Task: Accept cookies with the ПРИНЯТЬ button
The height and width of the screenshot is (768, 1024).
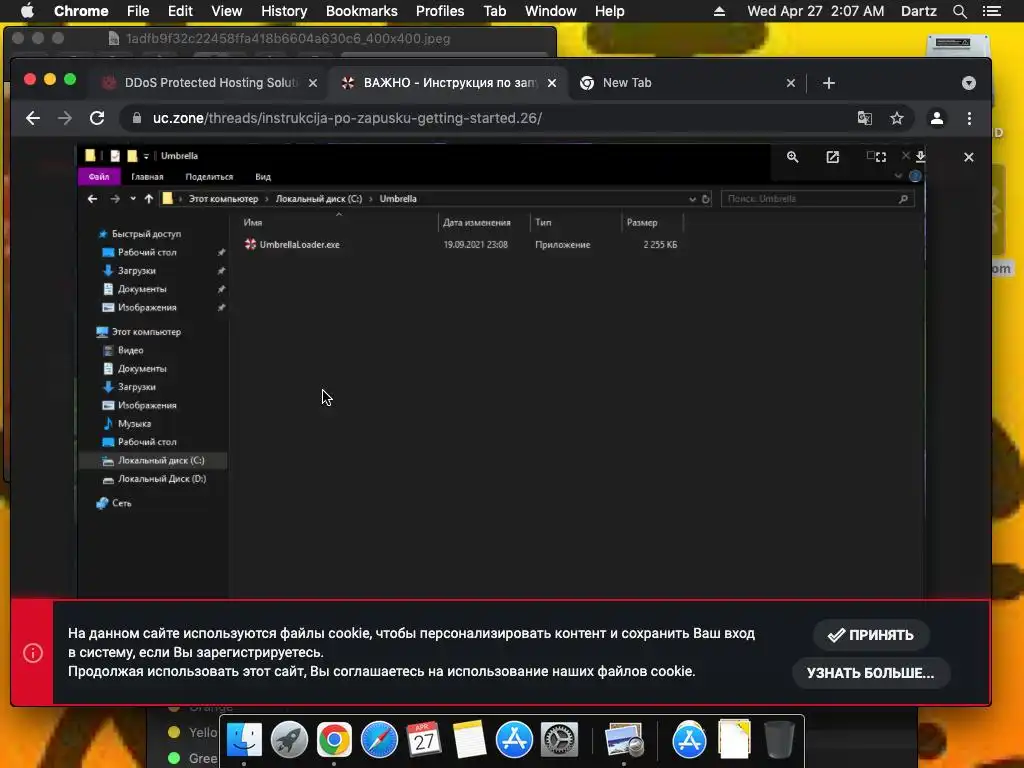Action: point(871,635)
